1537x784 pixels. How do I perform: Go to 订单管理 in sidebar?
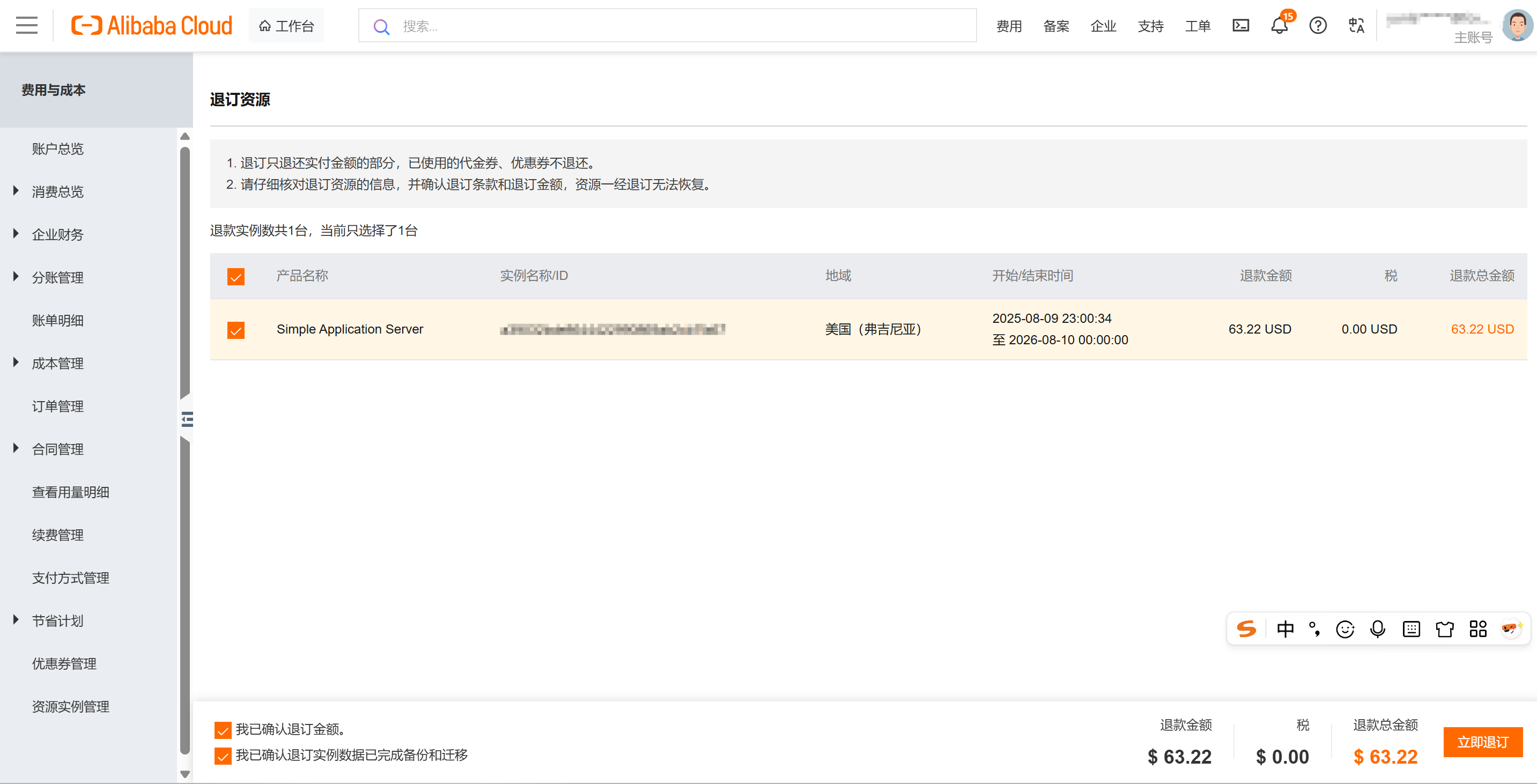click(x=57, y=406)
